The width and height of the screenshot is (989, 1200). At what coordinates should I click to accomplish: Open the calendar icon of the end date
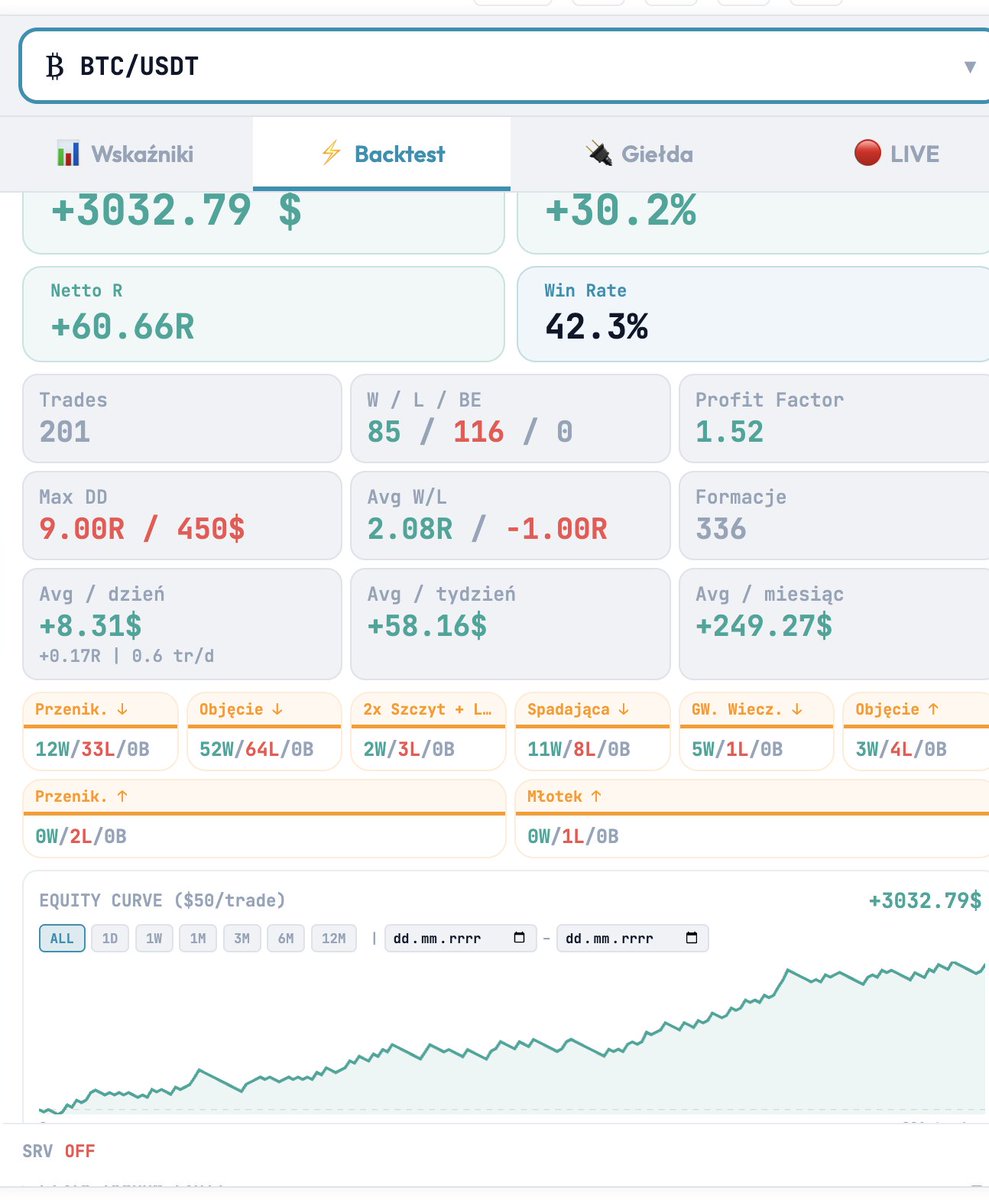coord(692,939)
